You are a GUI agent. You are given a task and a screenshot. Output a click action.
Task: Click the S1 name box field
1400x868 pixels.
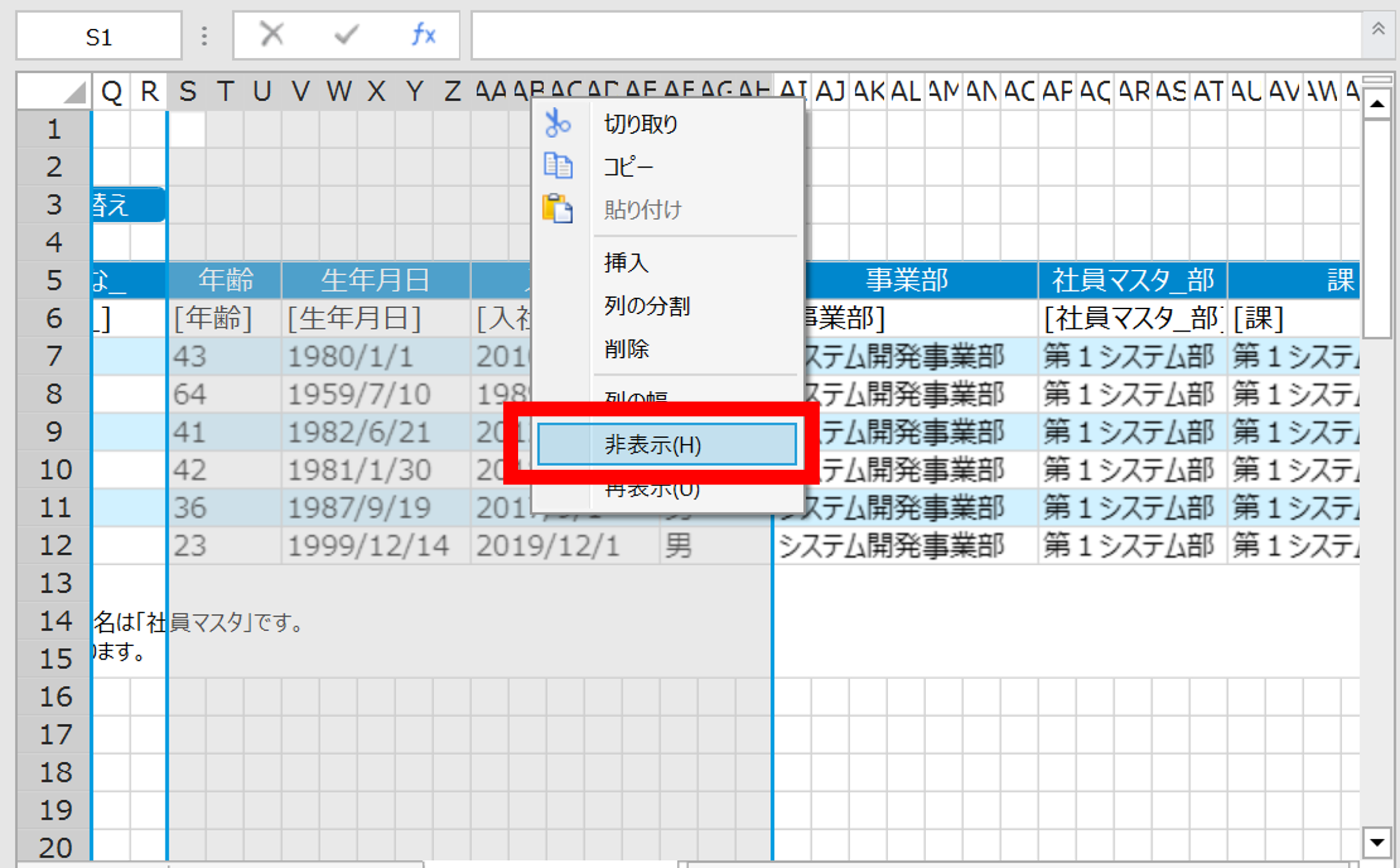coord(99,37)
